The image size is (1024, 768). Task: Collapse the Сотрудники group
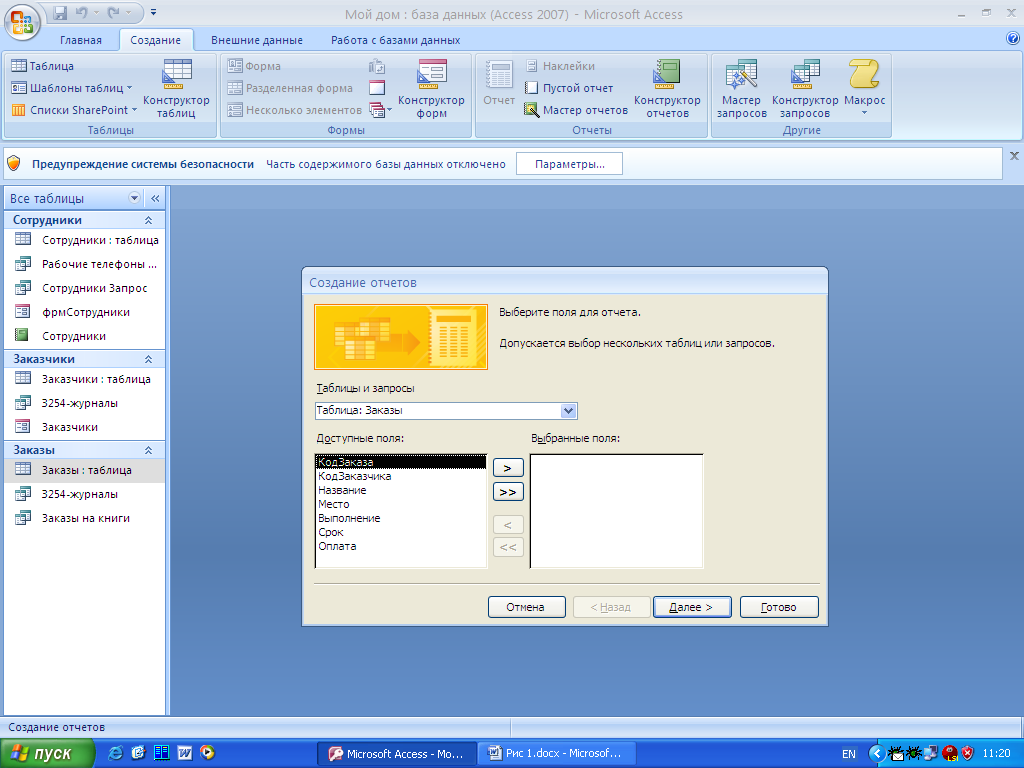click(x=148, y=220)
